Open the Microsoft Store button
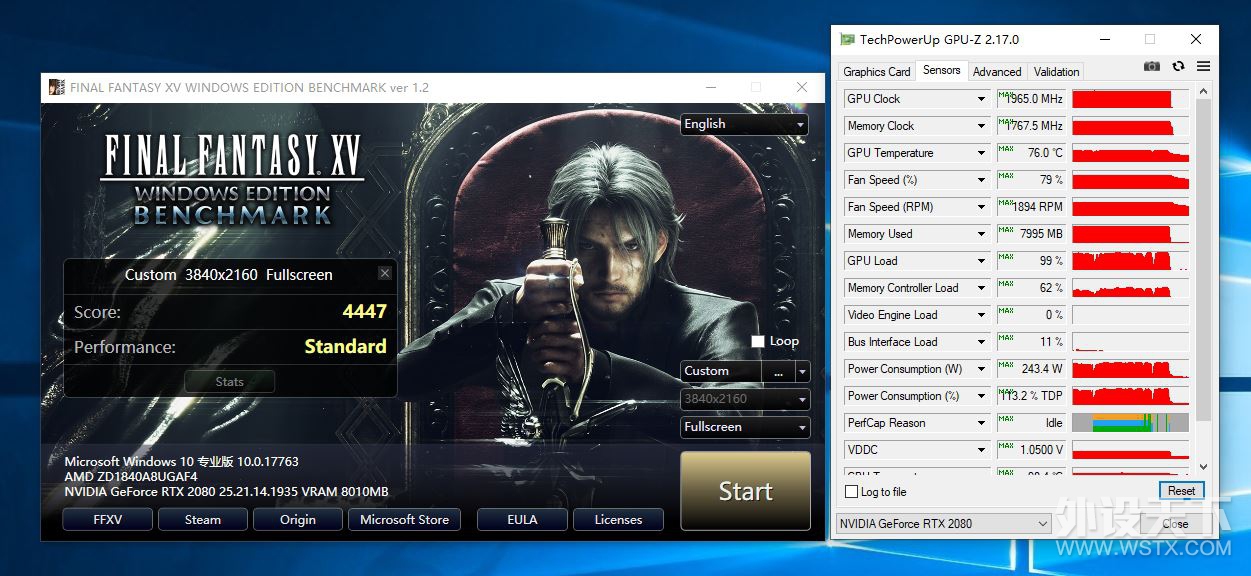 pyautogui.click(x=405, y=520)
